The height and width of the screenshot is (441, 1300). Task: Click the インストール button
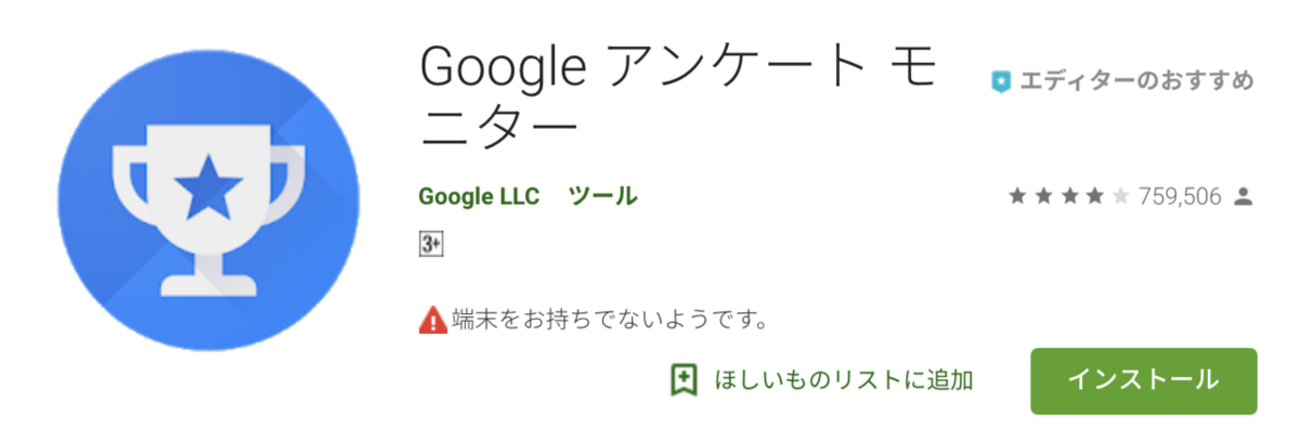point(1143,380)
